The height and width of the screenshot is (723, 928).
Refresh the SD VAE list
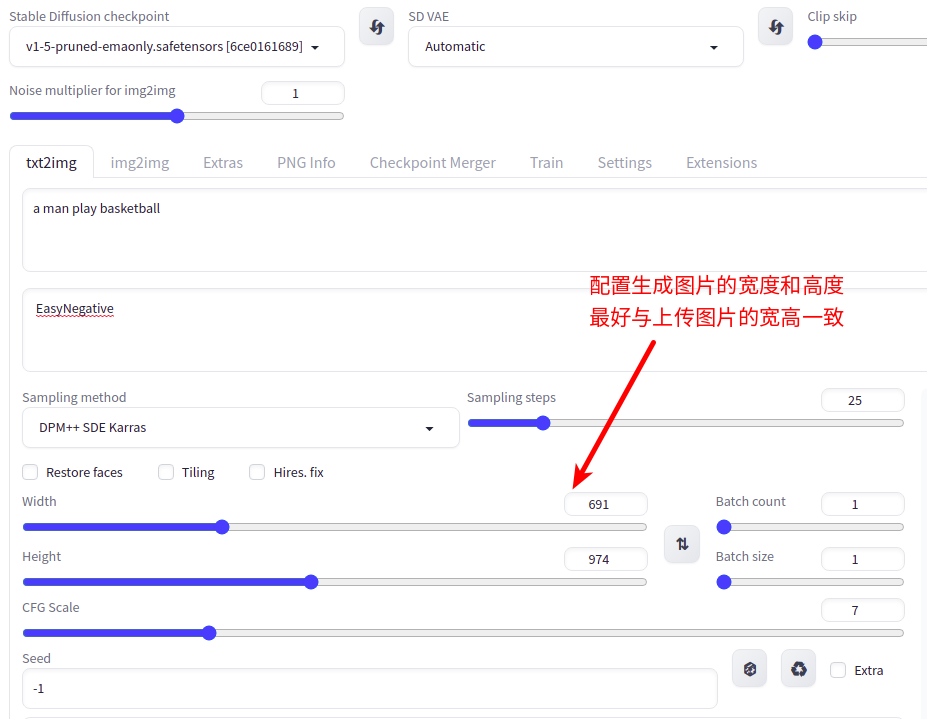click(775, 26)
